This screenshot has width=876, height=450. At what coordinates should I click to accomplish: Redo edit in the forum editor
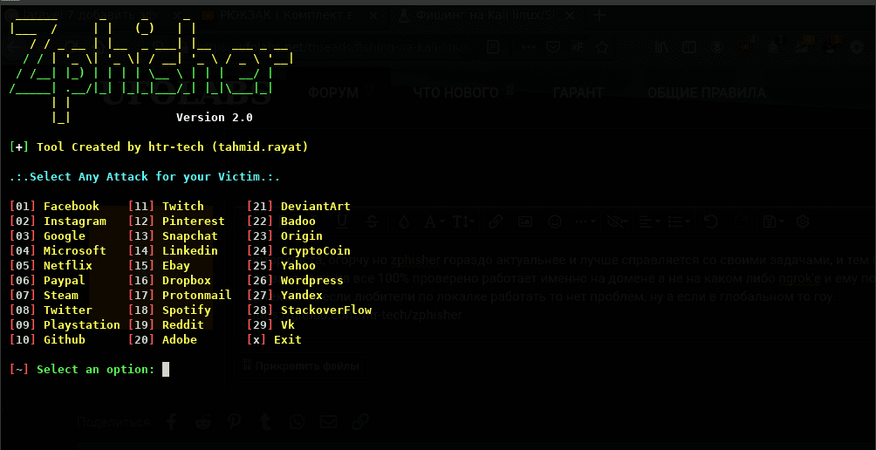click(x=740, y=222)
